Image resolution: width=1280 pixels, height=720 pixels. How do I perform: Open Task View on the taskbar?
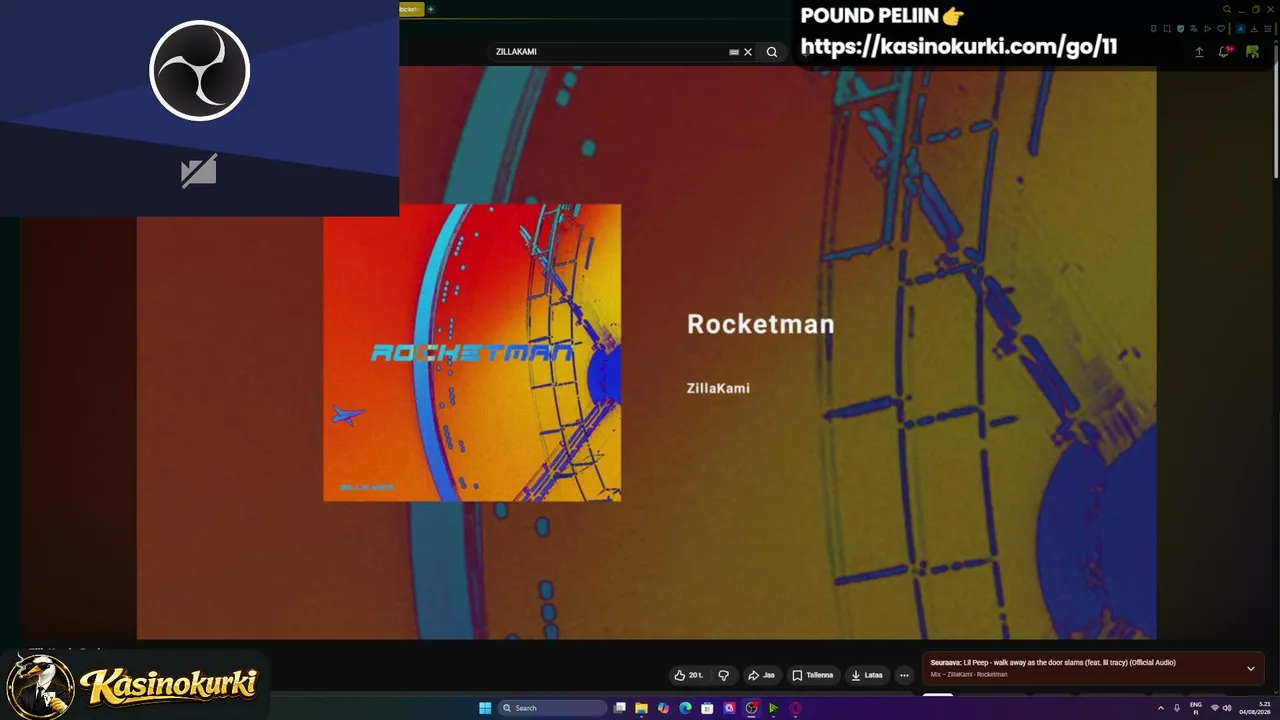[x=620, y=708]
